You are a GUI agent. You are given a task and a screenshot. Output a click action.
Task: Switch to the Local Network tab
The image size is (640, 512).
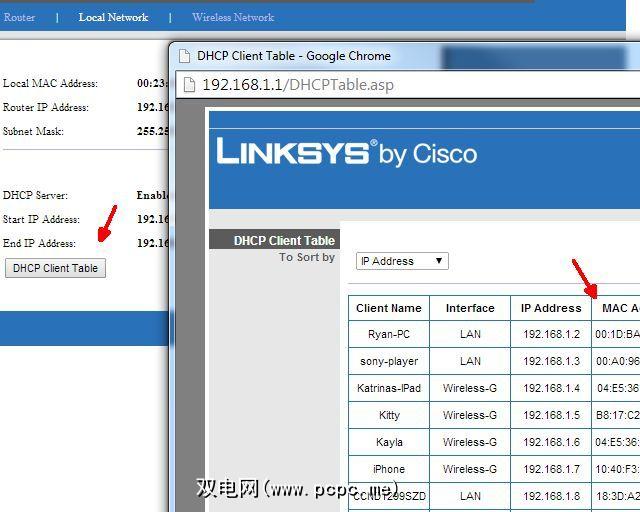click(113, 17)
